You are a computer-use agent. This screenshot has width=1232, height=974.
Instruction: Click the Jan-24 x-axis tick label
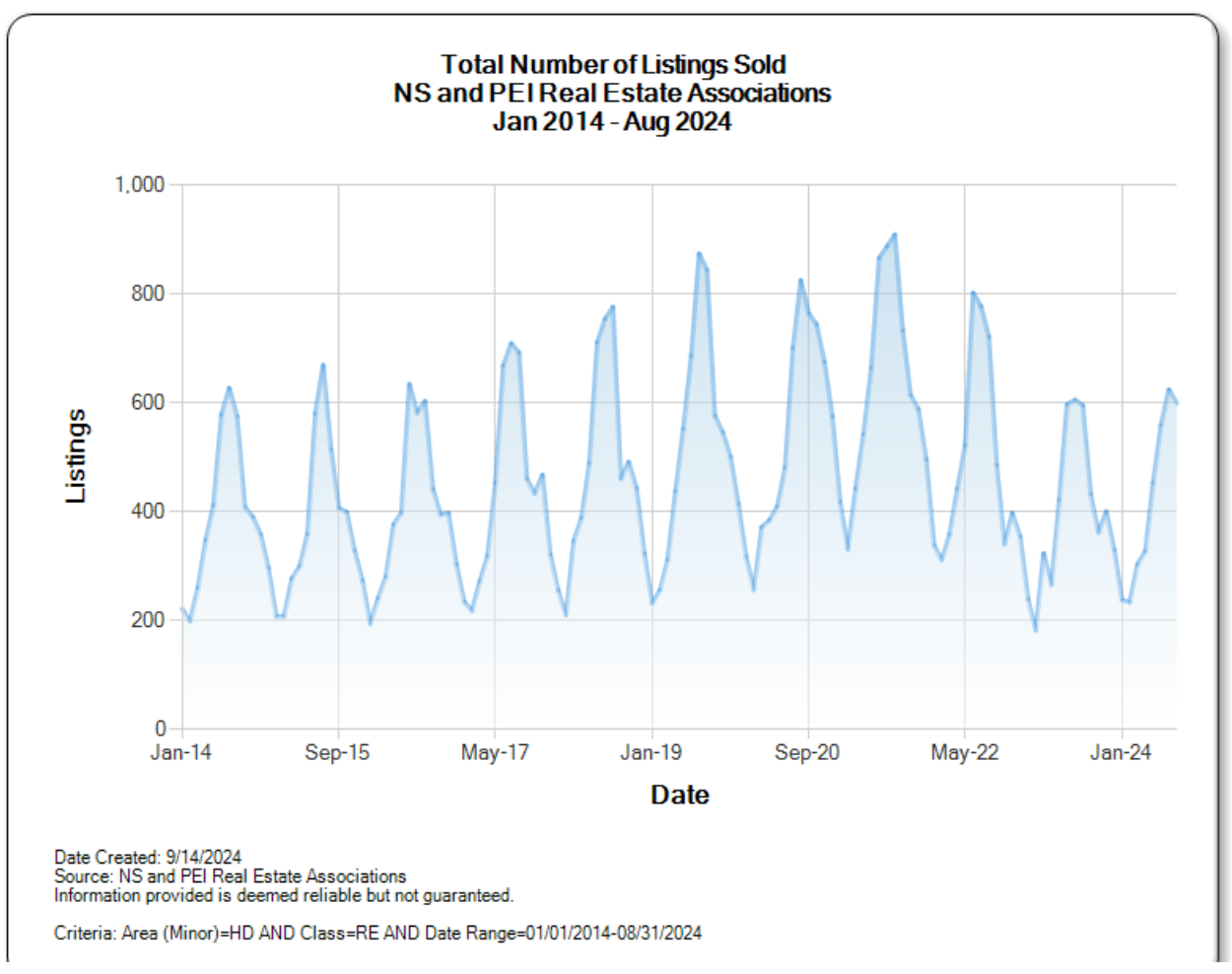[1121, 752]
